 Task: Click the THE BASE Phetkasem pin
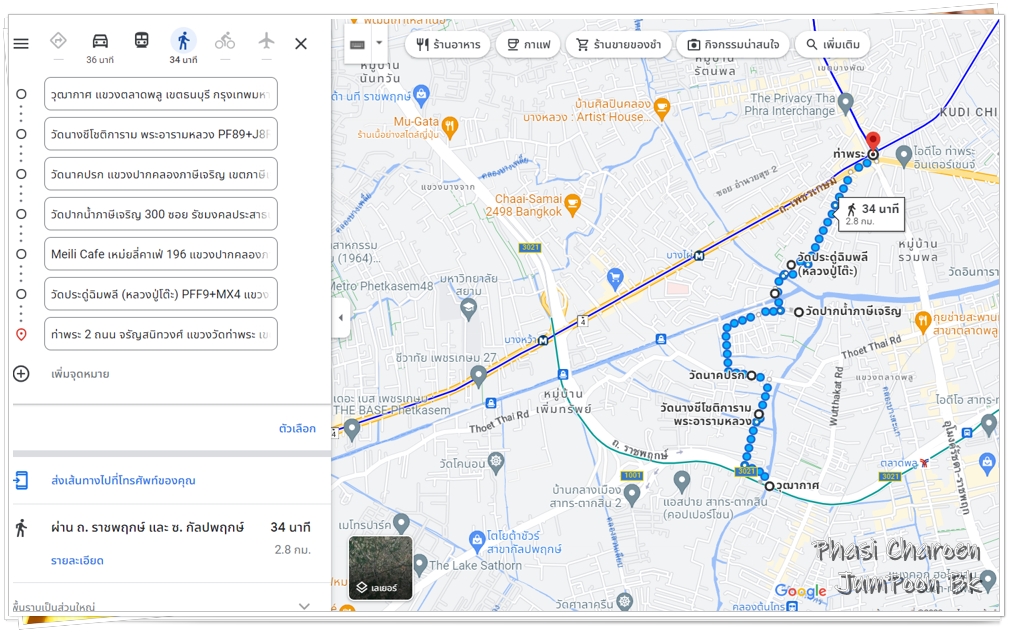click(352, 428)
